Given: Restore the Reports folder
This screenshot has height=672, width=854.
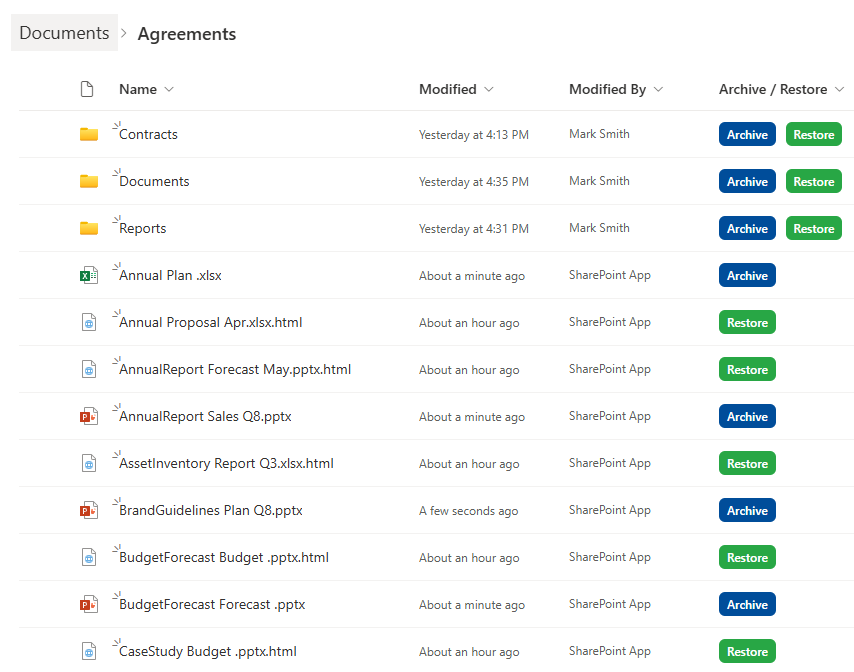Looking at the screenshot, I should click(814, 229).
